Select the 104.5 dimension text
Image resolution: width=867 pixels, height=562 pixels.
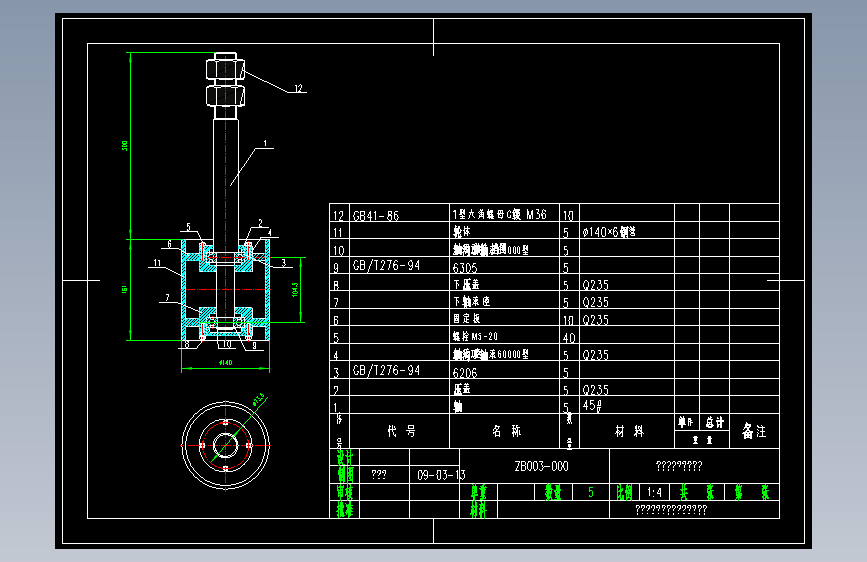click(295, 289)
